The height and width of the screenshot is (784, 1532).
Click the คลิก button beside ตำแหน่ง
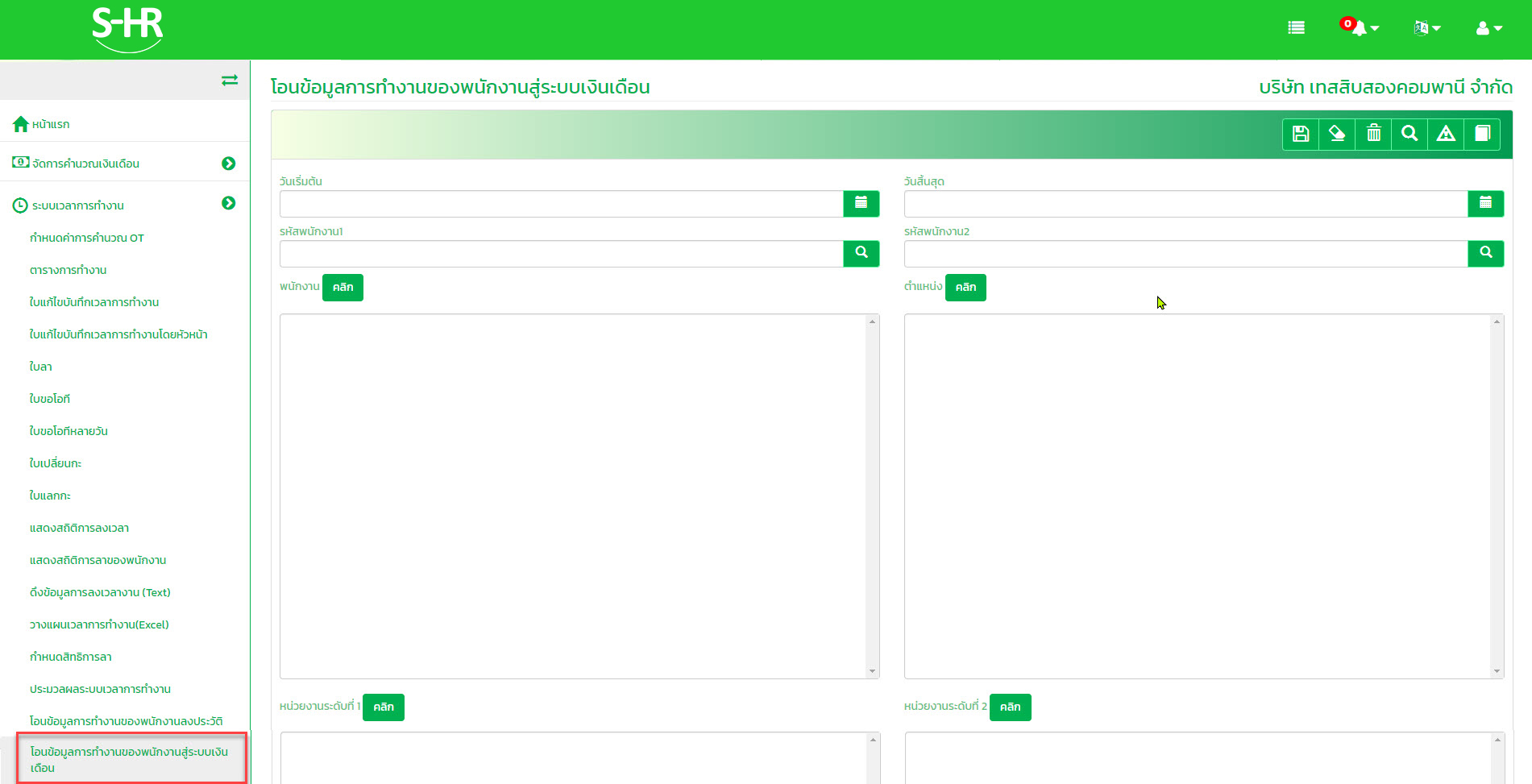tap(965, 287)
